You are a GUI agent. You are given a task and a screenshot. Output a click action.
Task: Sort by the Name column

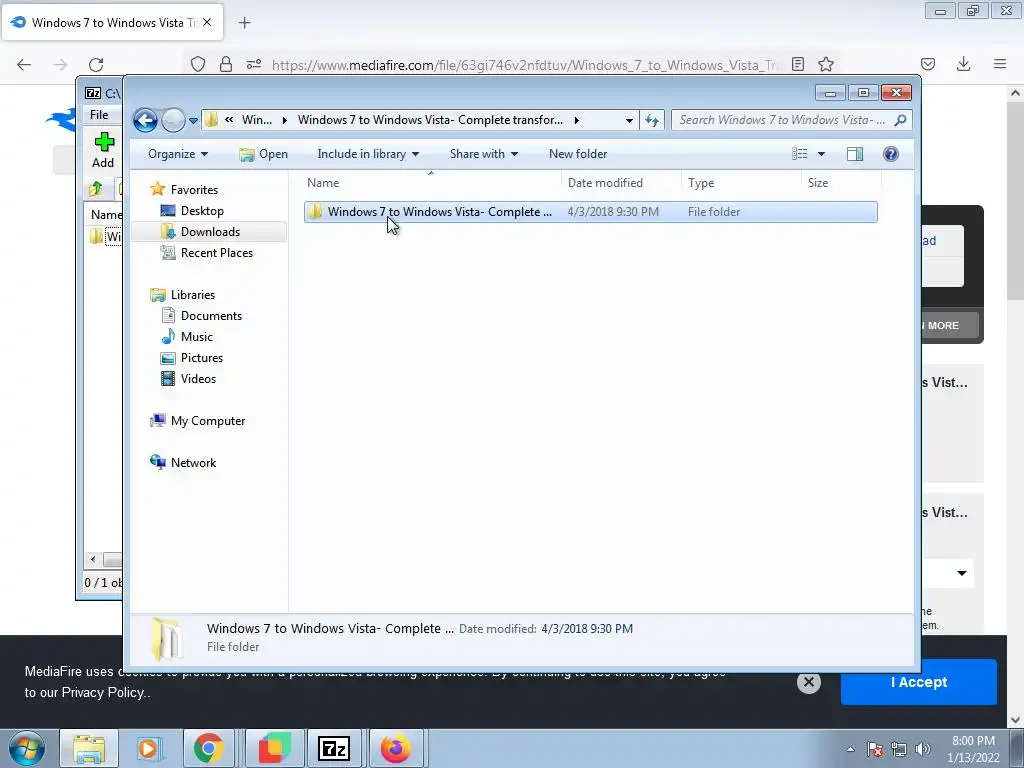(x=431, y=183)
